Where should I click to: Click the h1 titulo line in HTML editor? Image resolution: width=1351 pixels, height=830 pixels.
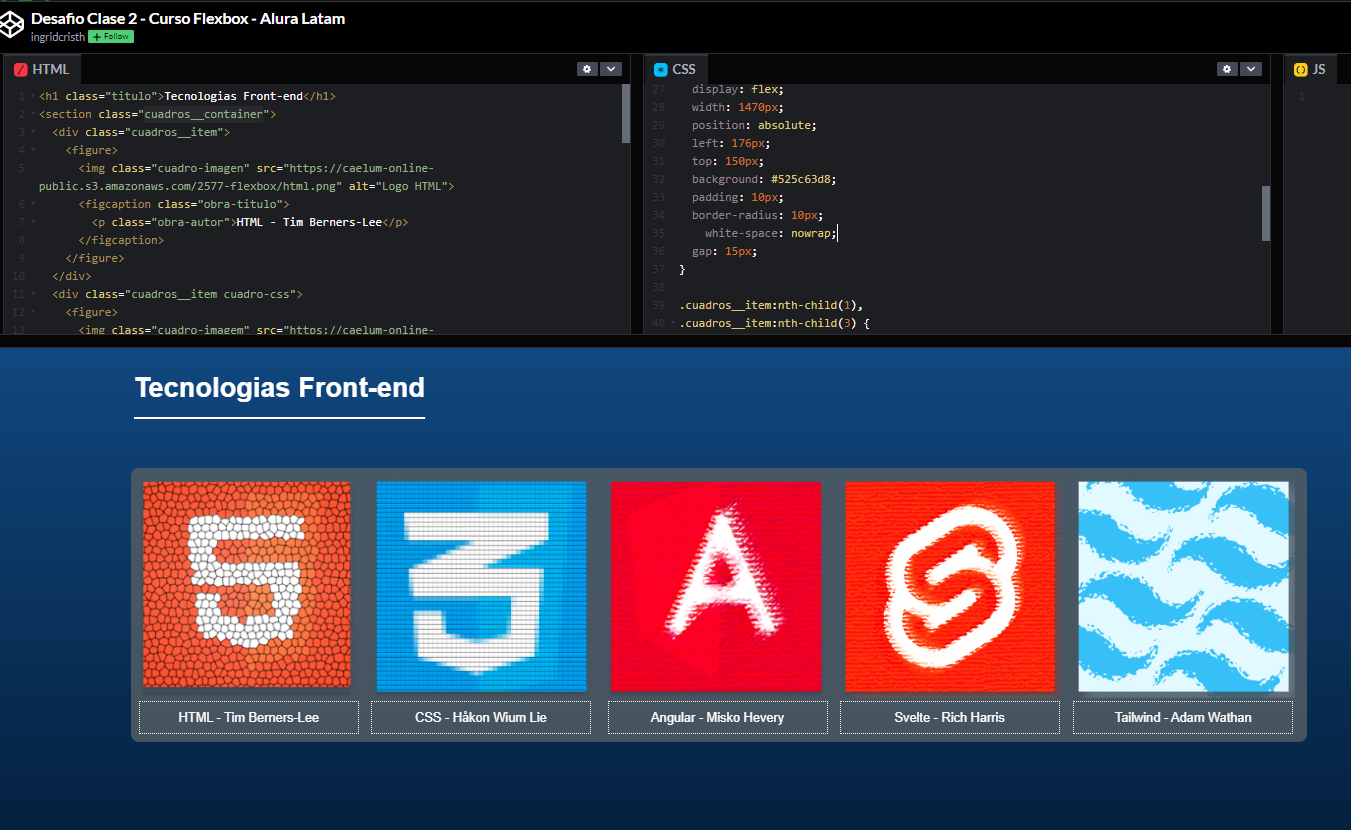coord(187,96)
